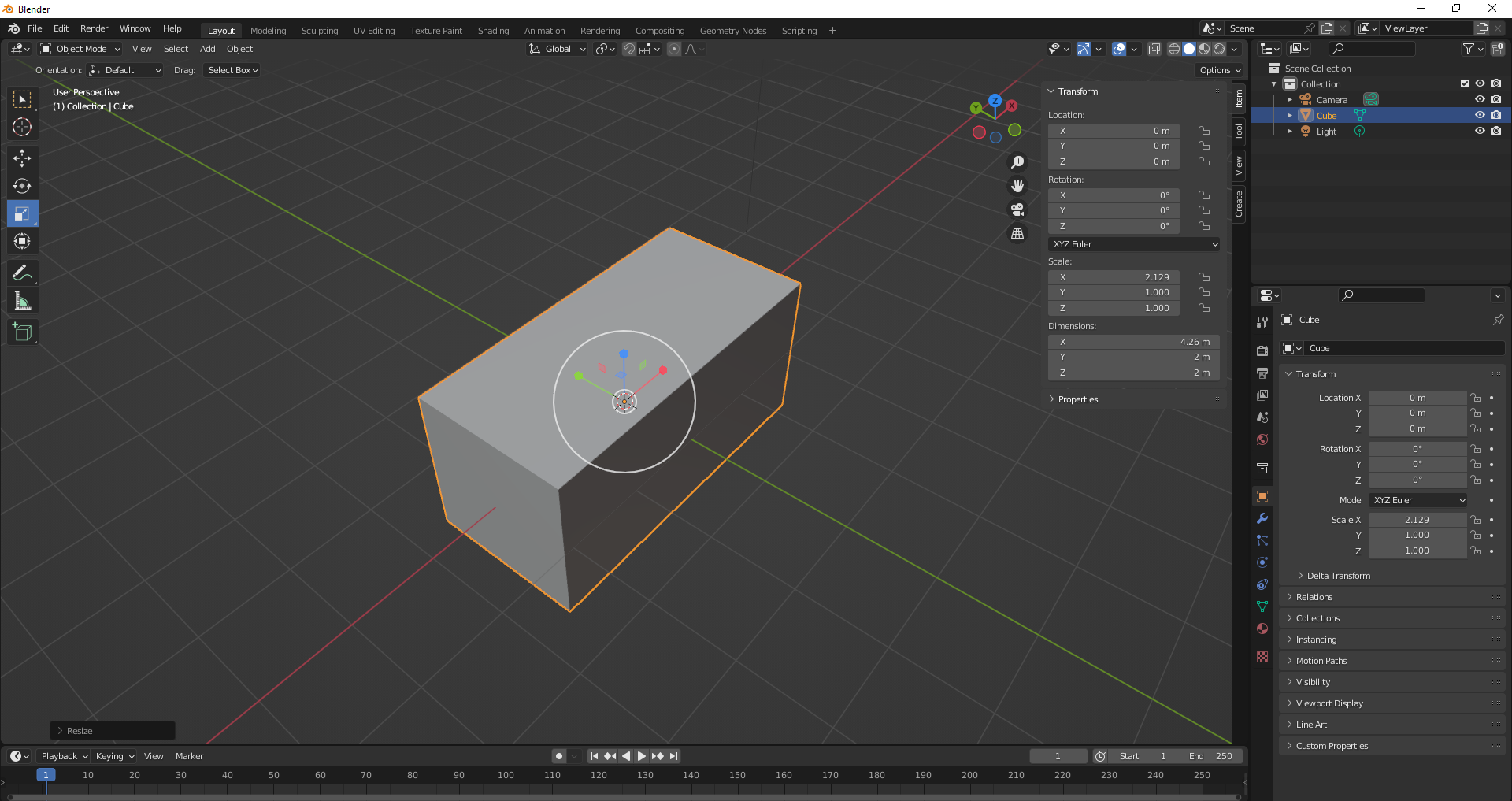Open the Material properties tab icon
The height and width of the screenshot is (801, 1512).
click(x=1262, y=629)
